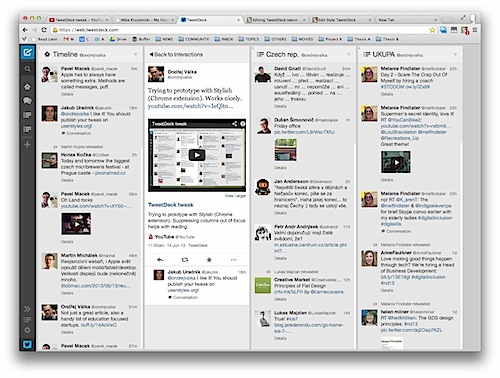Click Creative Market's green avatar
The image size is (500, 378).
263,285
